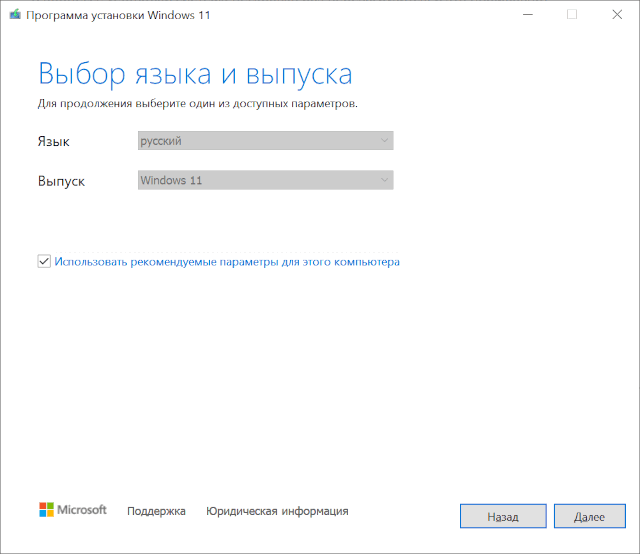
Task: Open the Язык language dropdown
Action: coord(266,140)
